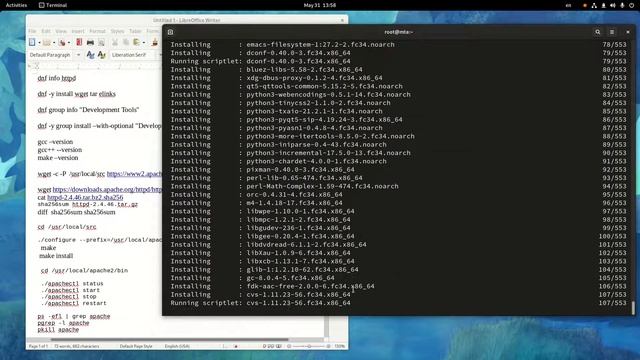Screen dimensions: 640x360
Task: Follow httpd-2.4.46.tar.bz2.sha256 link
Action: click(85, 197)
